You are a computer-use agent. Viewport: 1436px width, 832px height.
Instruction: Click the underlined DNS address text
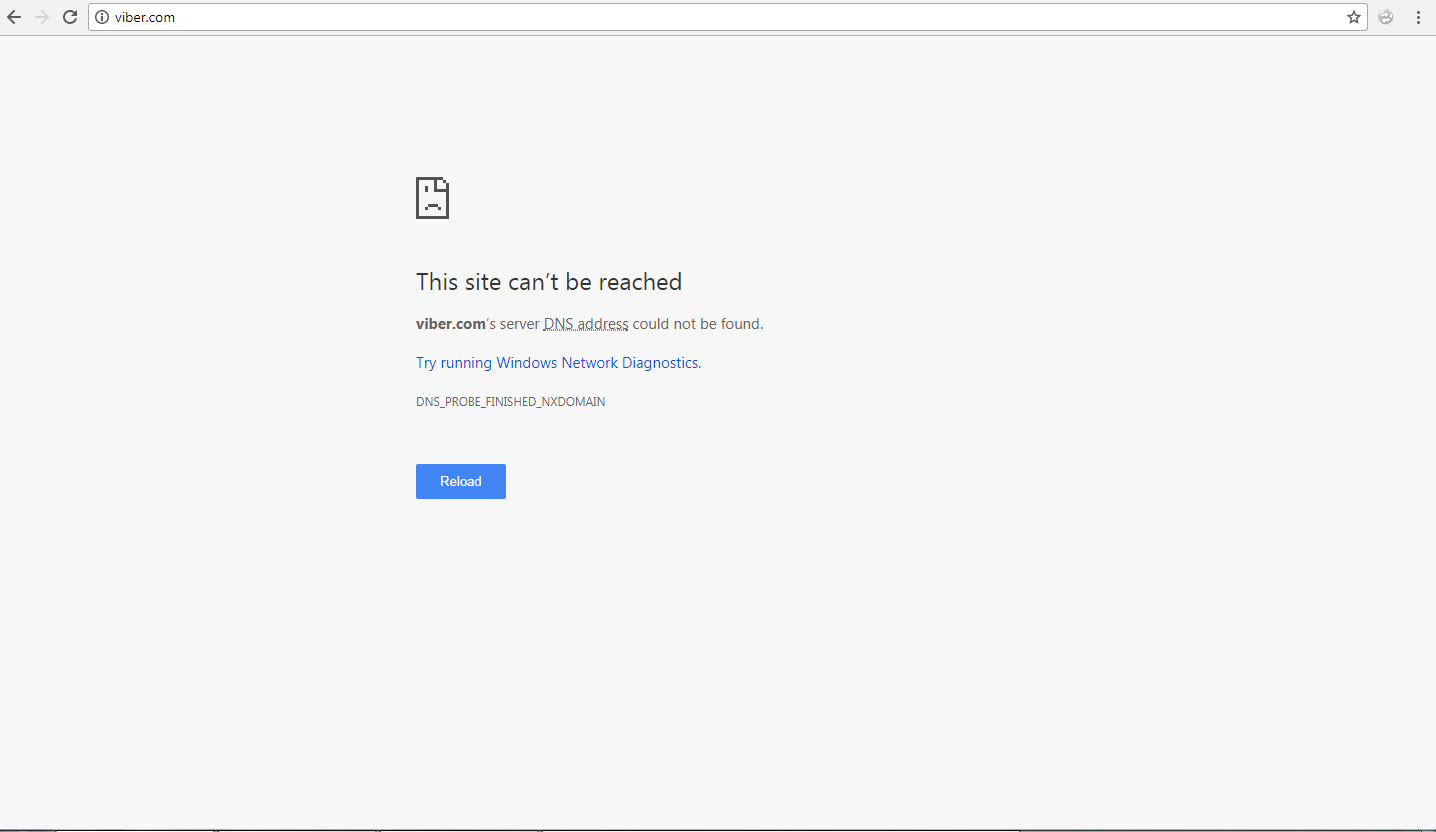pyautogui.click(x=586, y=324)
